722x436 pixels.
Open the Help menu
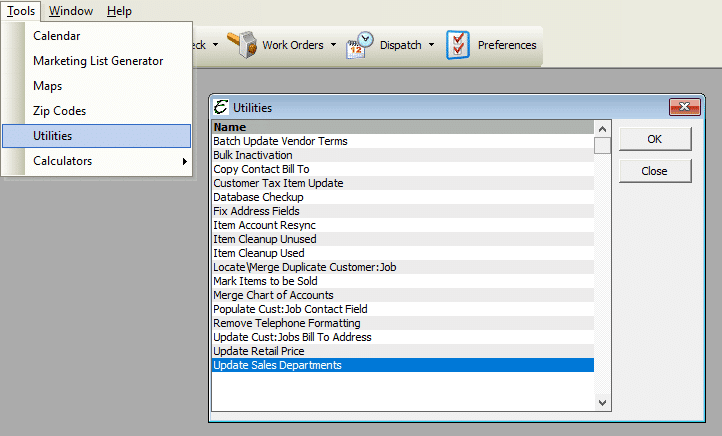coord(119,11)
